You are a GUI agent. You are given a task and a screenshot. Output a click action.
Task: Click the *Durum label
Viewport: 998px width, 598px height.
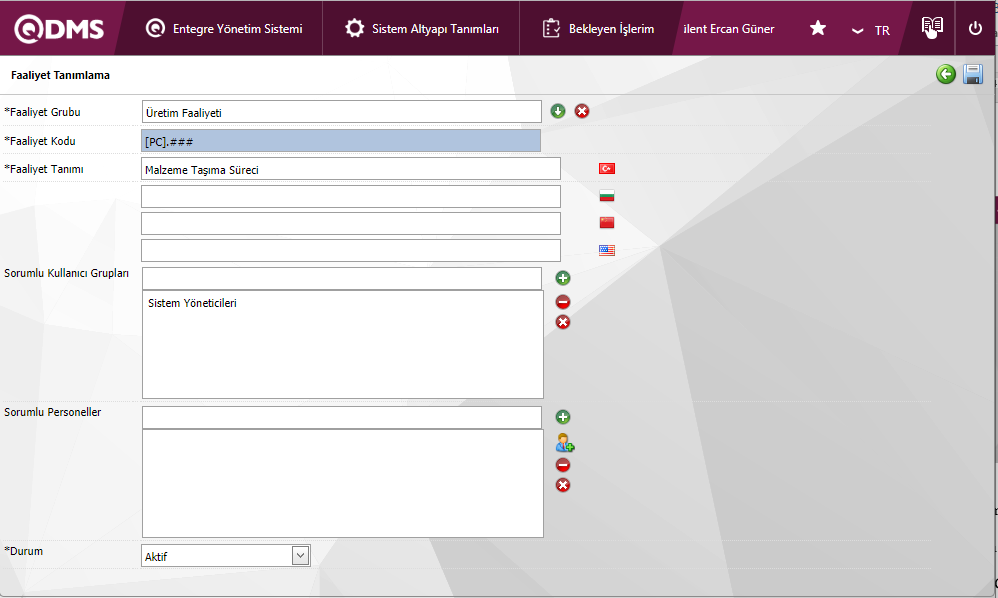tap(24, 551)
